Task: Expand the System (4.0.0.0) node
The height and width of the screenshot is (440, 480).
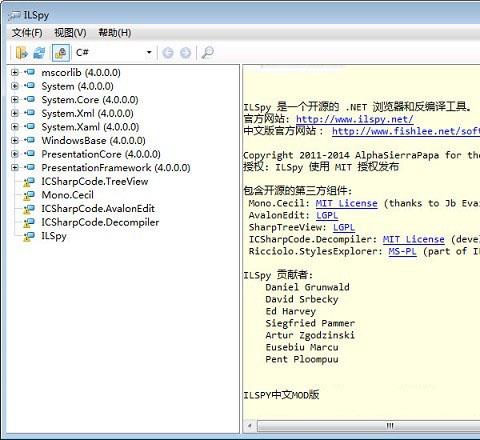Action: [15, 86]
